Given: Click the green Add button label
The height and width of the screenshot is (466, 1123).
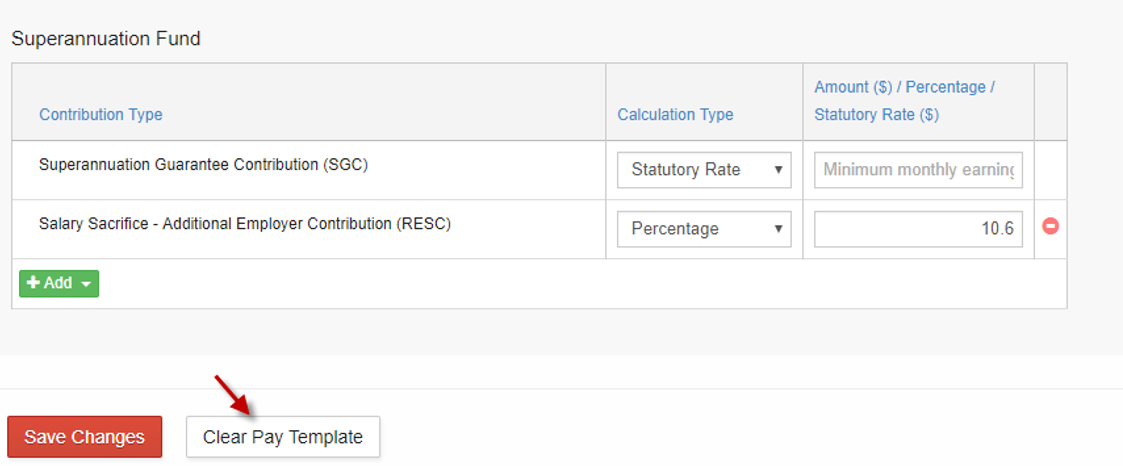Looking at the screenshot, I should click(58, 283).
